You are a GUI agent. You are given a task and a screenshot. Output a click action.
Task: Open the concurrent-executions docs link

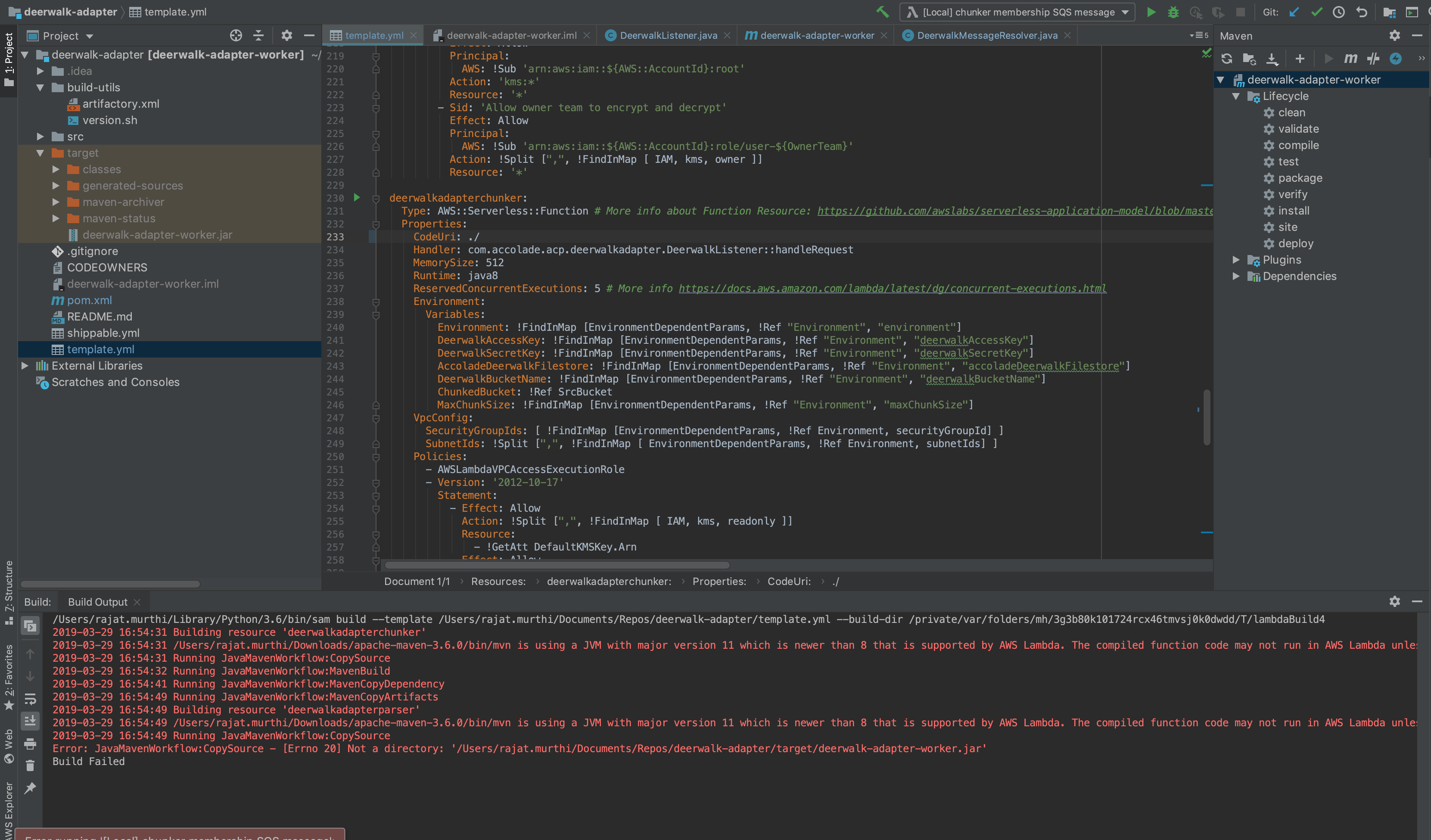click(893, 289)
